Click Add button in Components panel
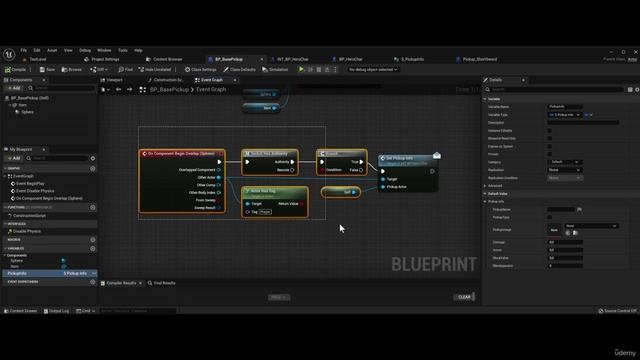Image resolution: width=640 pixels, height=360 pixels. tap(13, 88)
